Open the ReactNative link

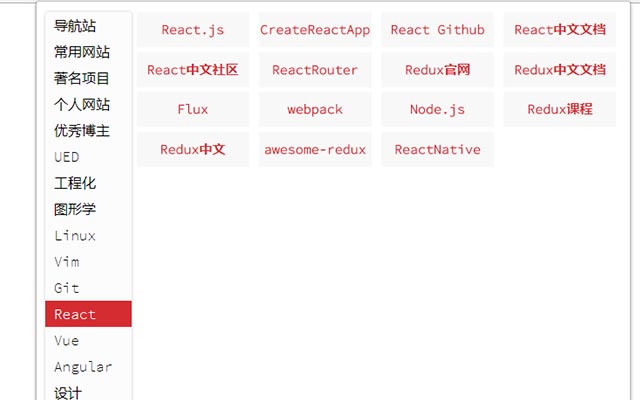(438, 149)
